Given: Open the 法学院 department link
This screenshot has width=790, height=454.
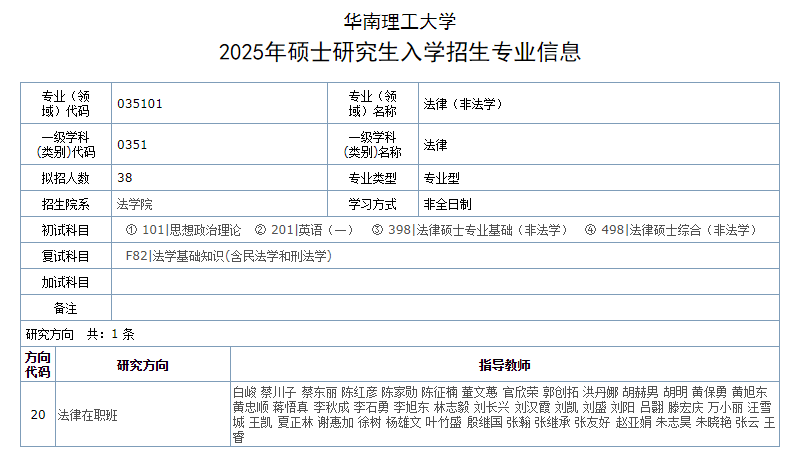Looking at the screenshot, I should (x=135, y=204).
